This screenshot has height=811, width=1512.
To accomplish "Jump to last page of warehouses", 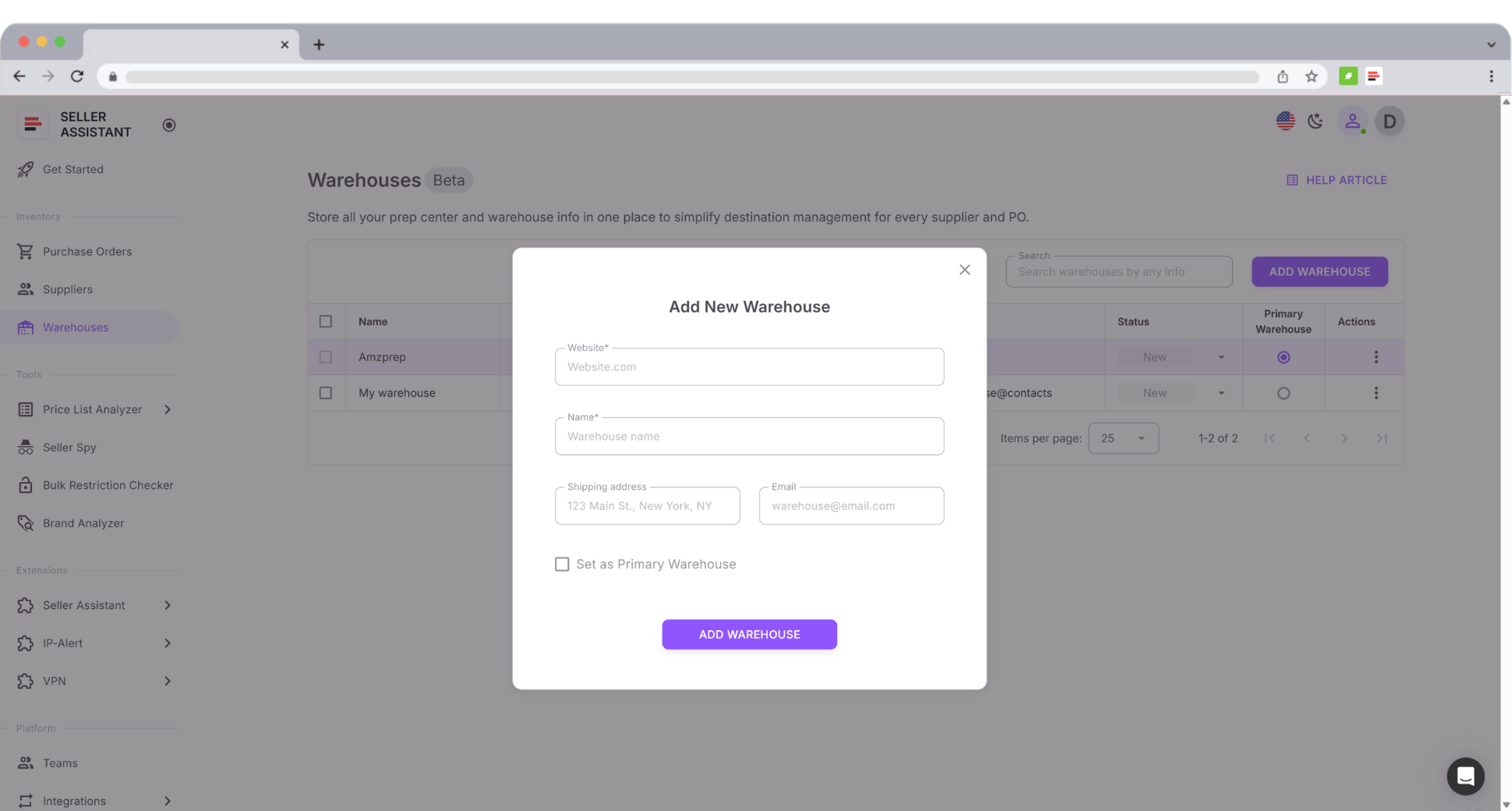I will click(1382, 438).
